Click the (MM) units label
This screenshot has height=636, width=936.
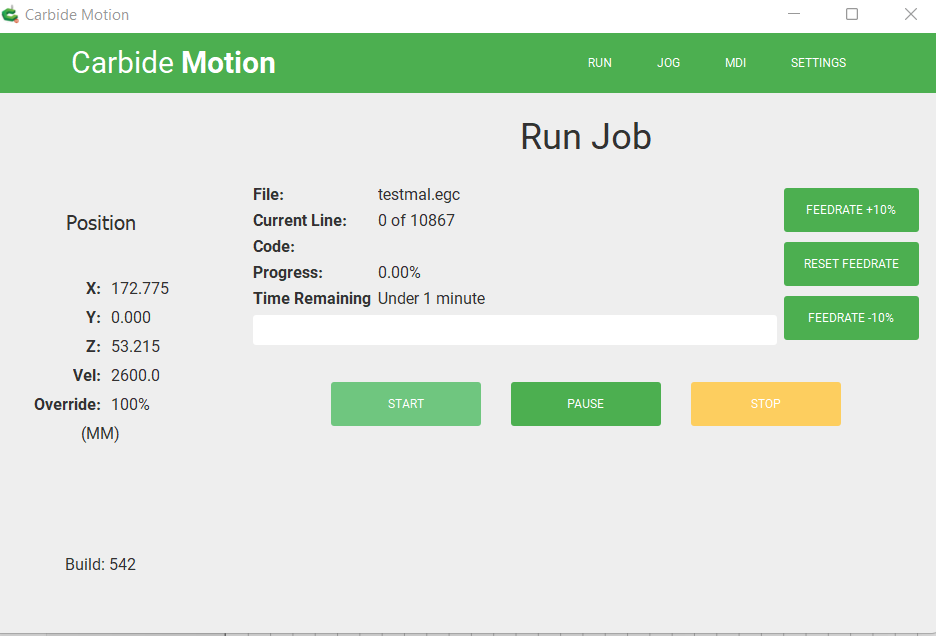pyautogui.click(x=100, y=434)
